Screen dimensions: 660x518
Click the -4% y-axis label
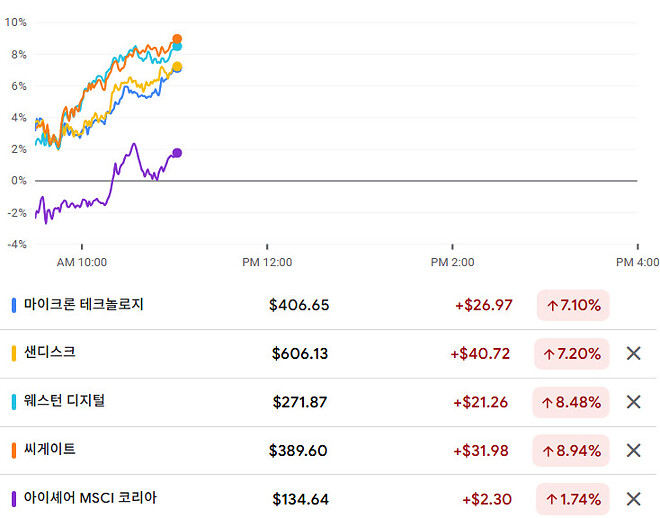click(17, 244)
